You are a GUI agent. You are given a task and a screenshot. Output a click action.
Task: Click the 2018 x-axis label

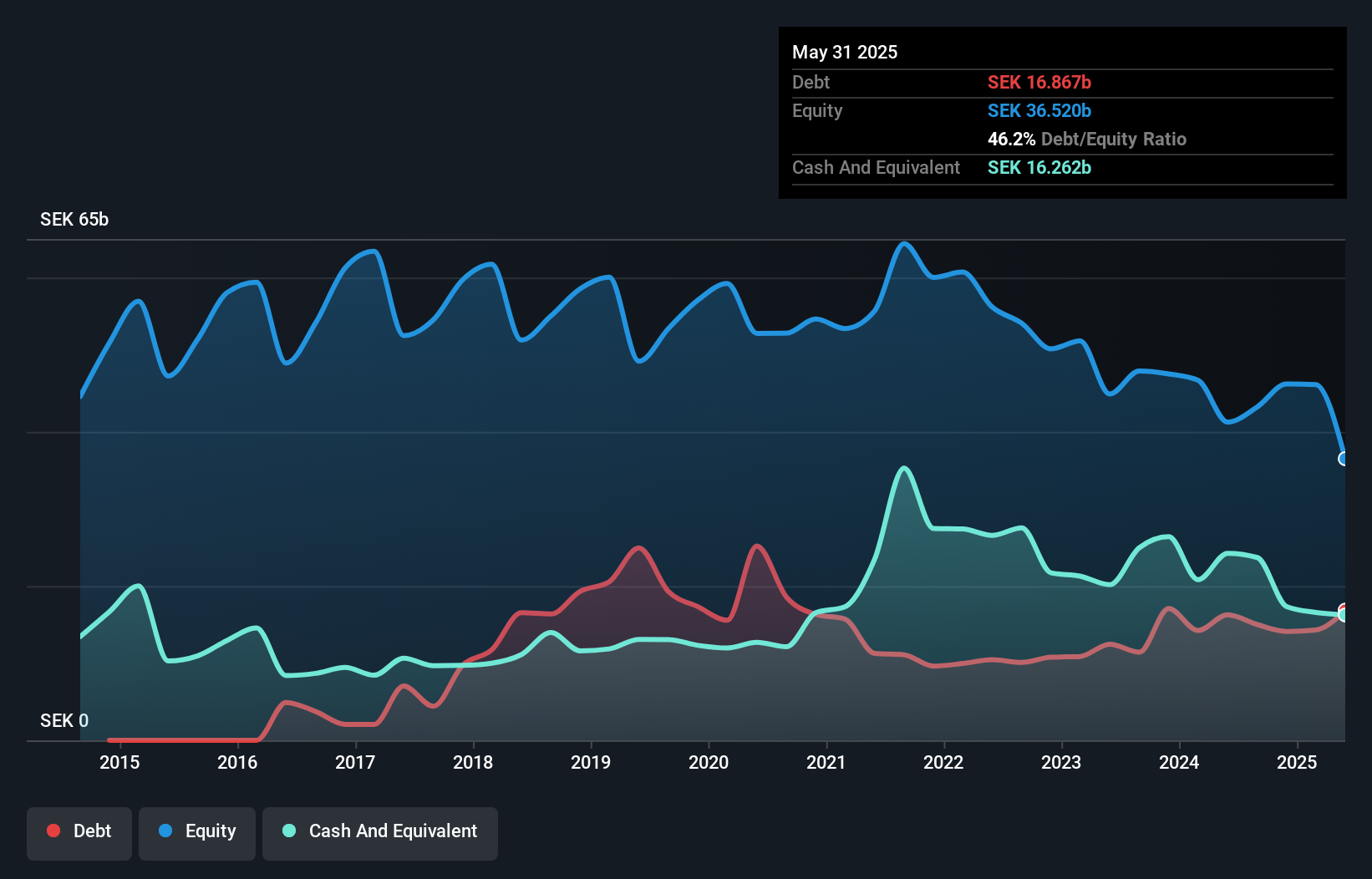pyautogui.click(x=473, y=762)
